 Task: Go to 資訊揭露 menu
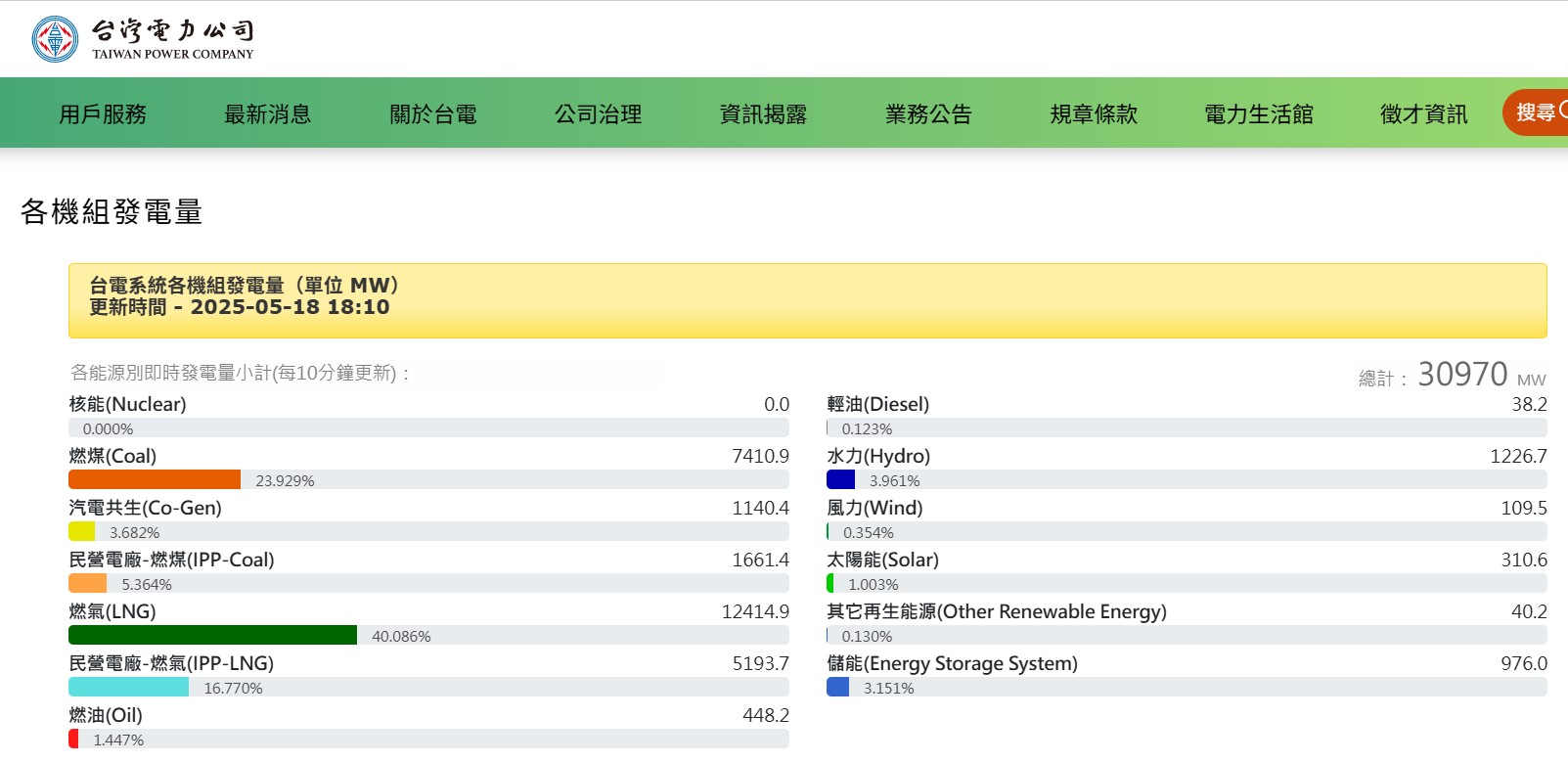coord(764,114)
